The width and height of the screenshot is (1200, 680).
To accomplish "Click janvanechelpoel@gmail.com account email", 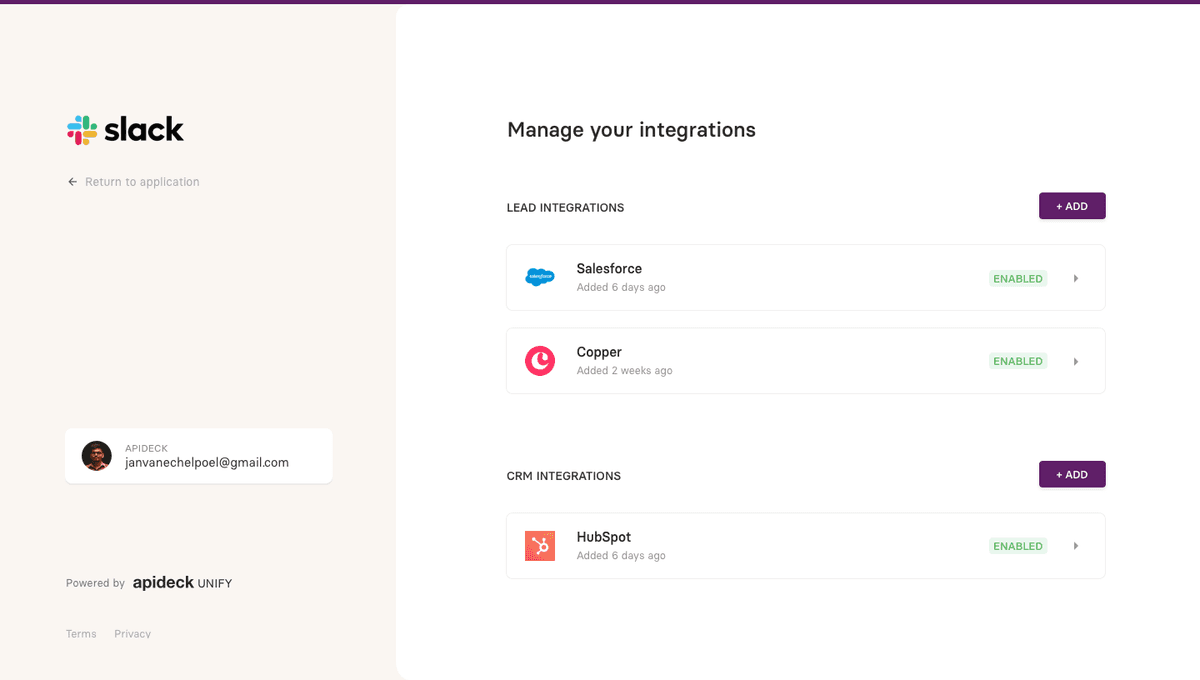I will click(207, 463).
